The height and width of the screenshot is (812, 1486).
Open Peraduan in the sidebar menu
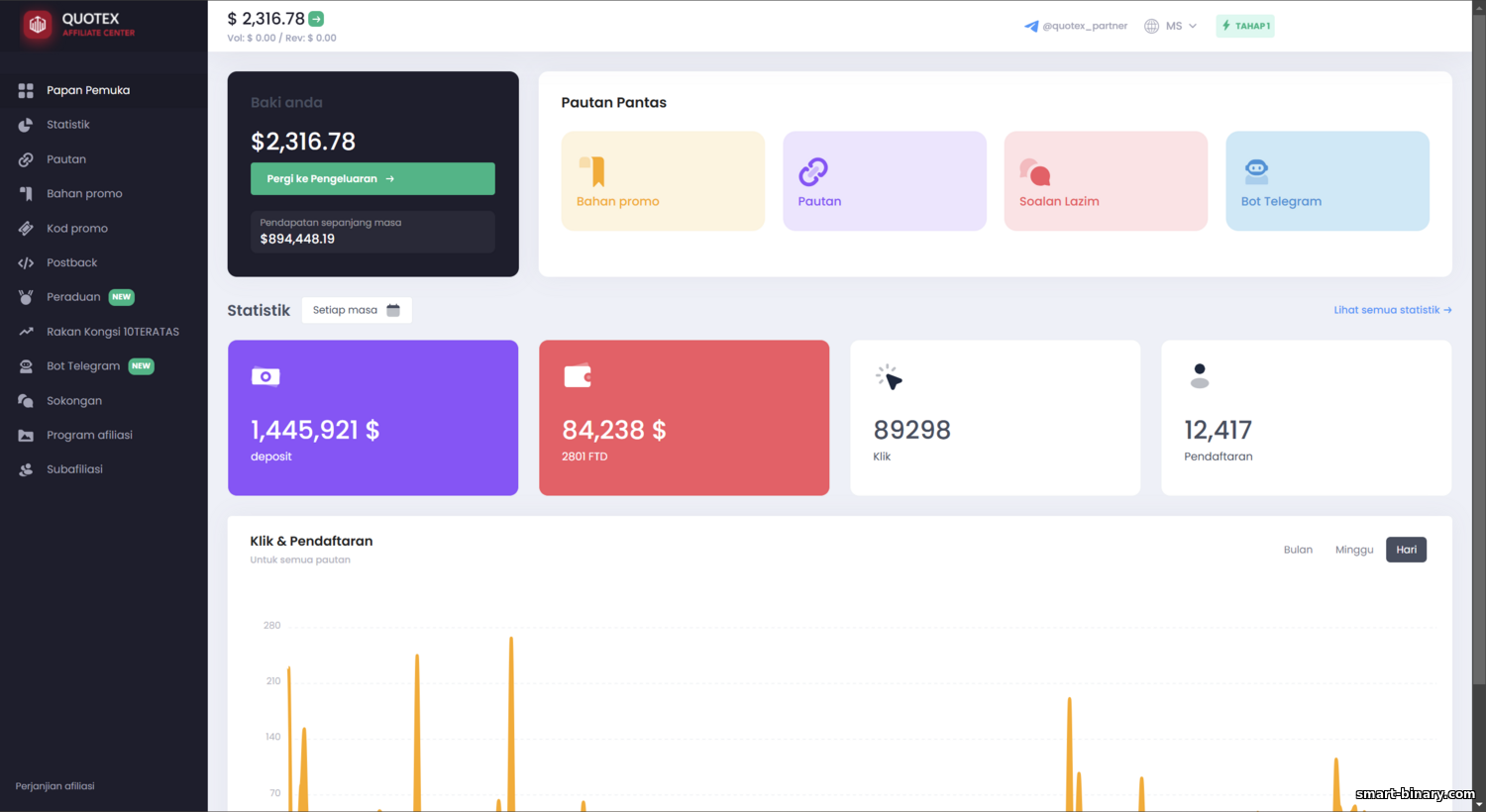click(x=73, y=297)
